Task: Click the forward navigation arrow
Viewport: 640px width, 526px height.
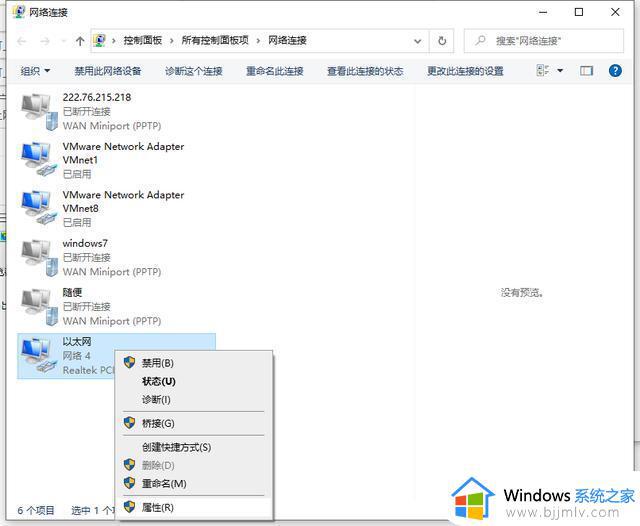Action: tap(45, 41)
